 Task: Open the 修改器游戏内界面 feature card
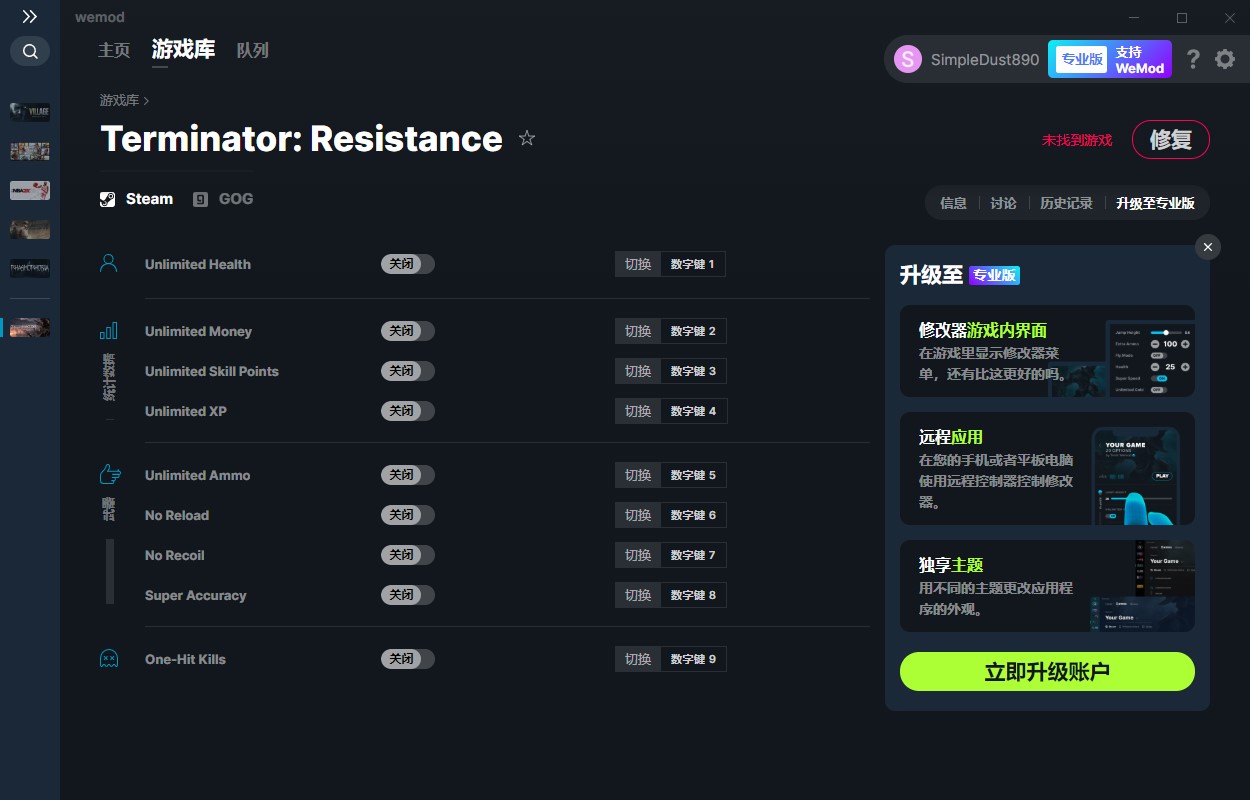(1047, 351)
